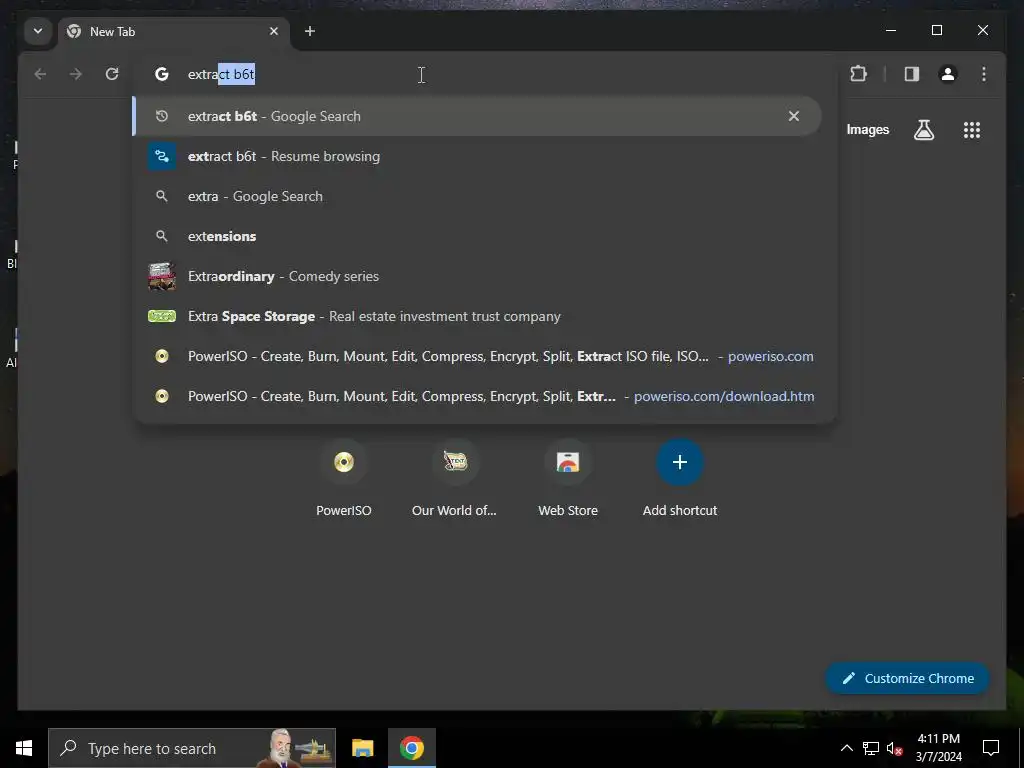Viewport: 1024px width, 768px height.
Task: Open the PowerISO shortcut
Action: pos(344,479)
